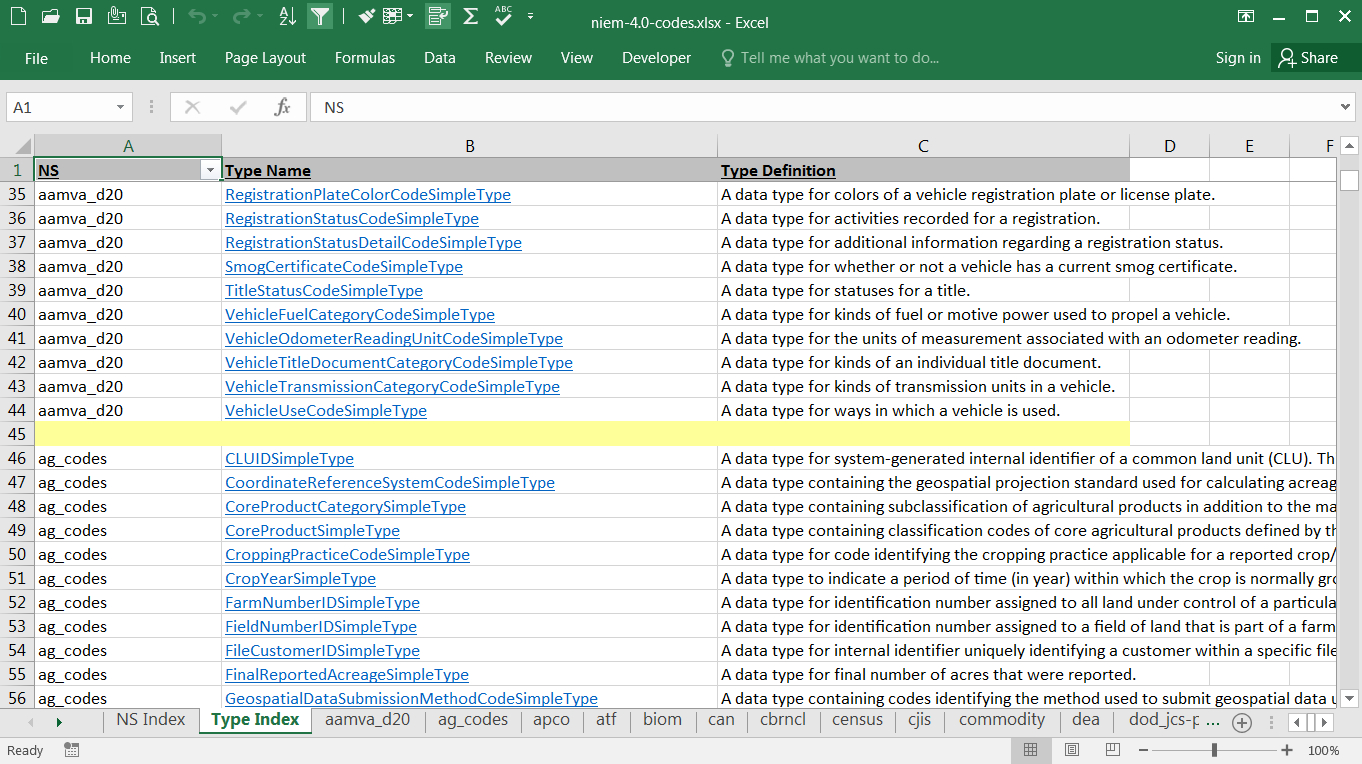
Task: Click the Save floppy disk icon
Action: pos(84,16)
